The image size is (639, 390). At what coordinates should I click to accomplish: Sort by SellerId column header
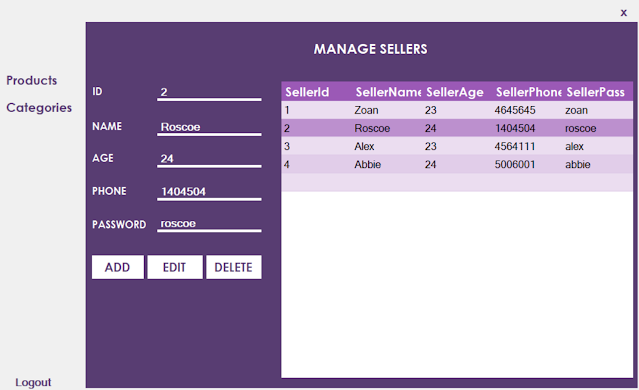pyautogui.click(x=317, y=92)
